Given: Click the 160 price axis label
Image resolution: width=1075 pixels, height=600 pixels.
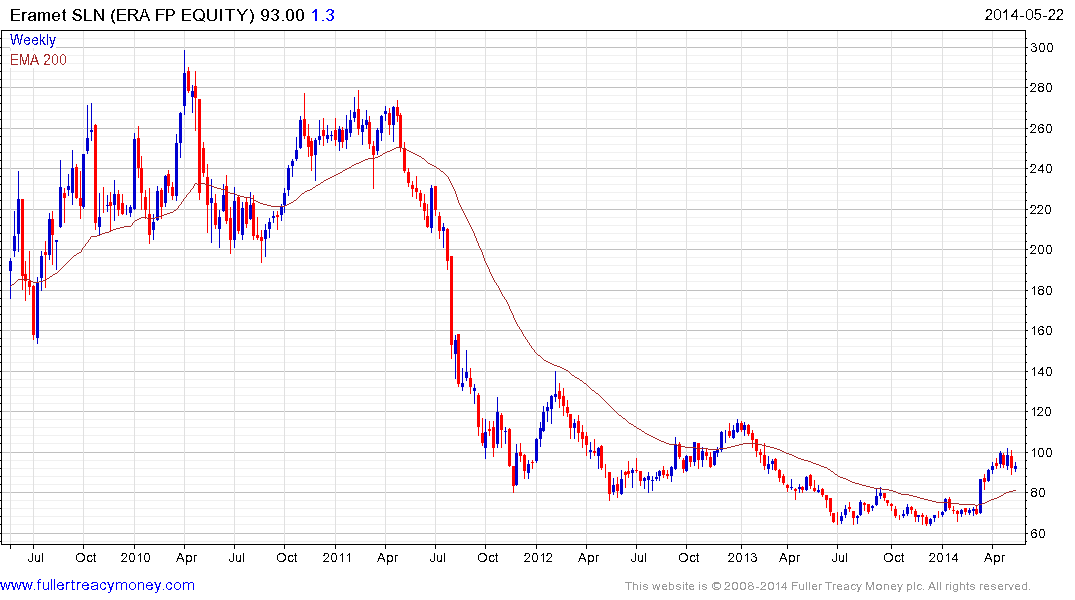Looking at the screenshot, I should pyautogui.click(x=1041, y=331).
